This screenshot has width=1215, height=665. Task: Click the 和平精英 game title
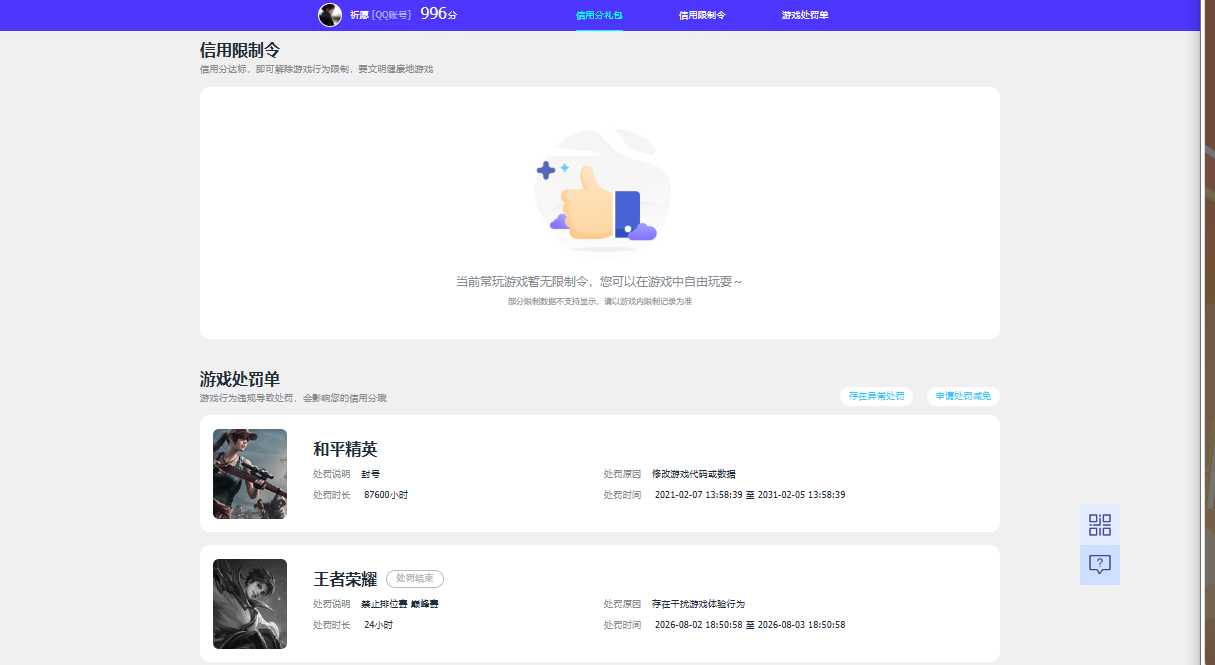pos(345,449)
